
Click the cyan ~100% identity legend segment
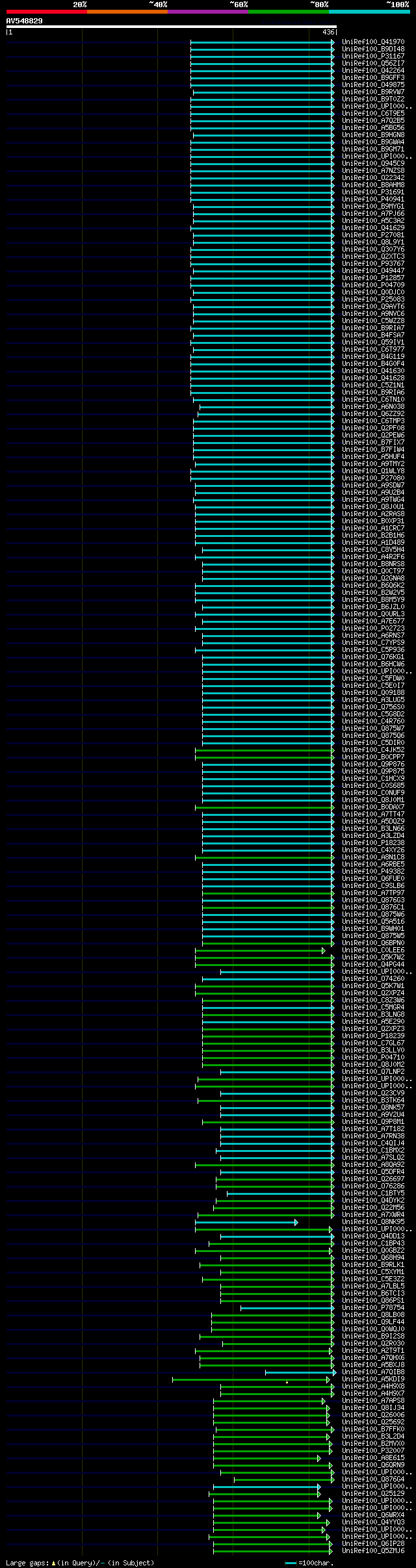tap(369, 12)
